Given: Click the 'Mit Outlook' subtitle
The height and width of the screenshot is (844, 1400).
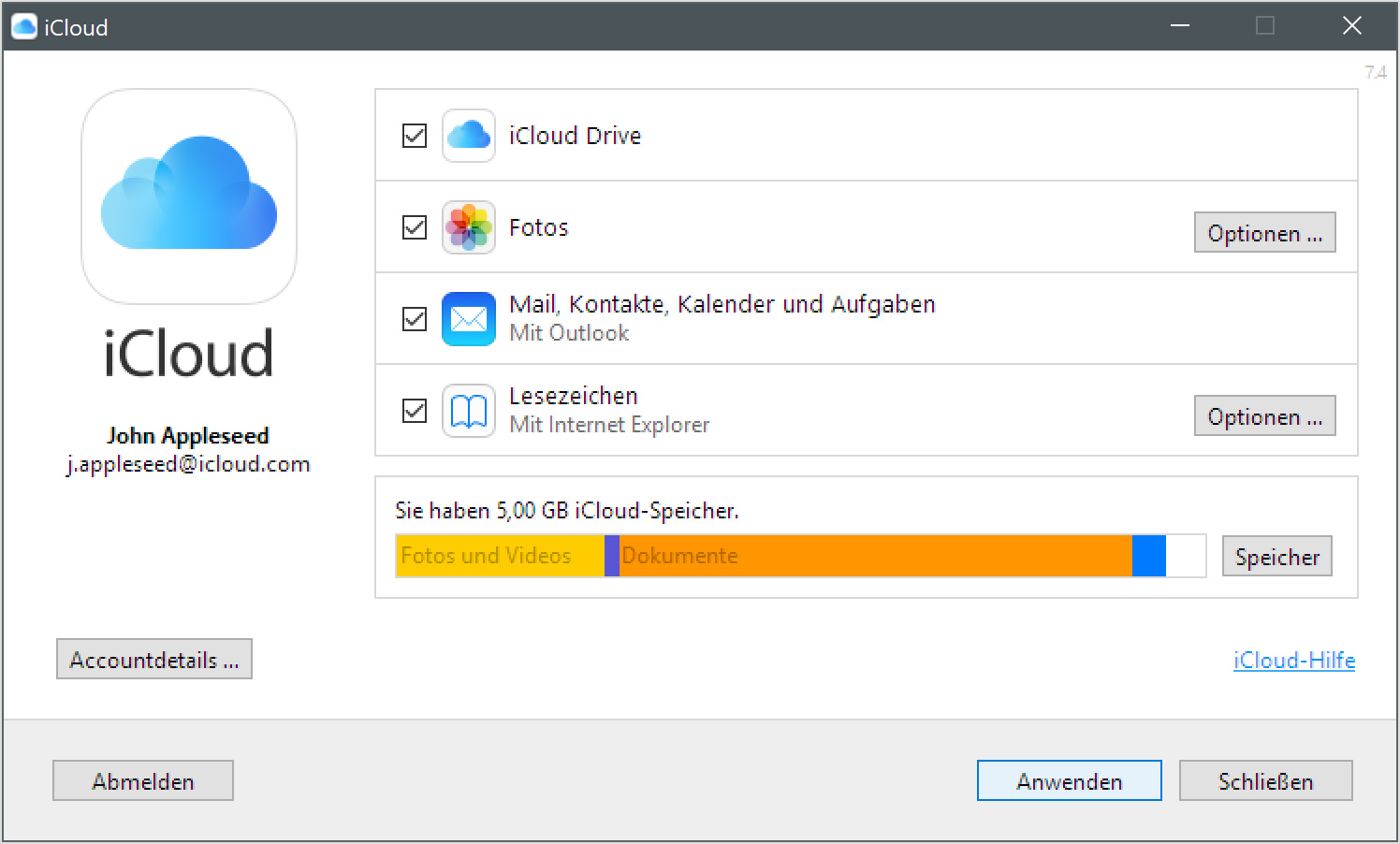Looking at the screenshot, I should [569, 333].
